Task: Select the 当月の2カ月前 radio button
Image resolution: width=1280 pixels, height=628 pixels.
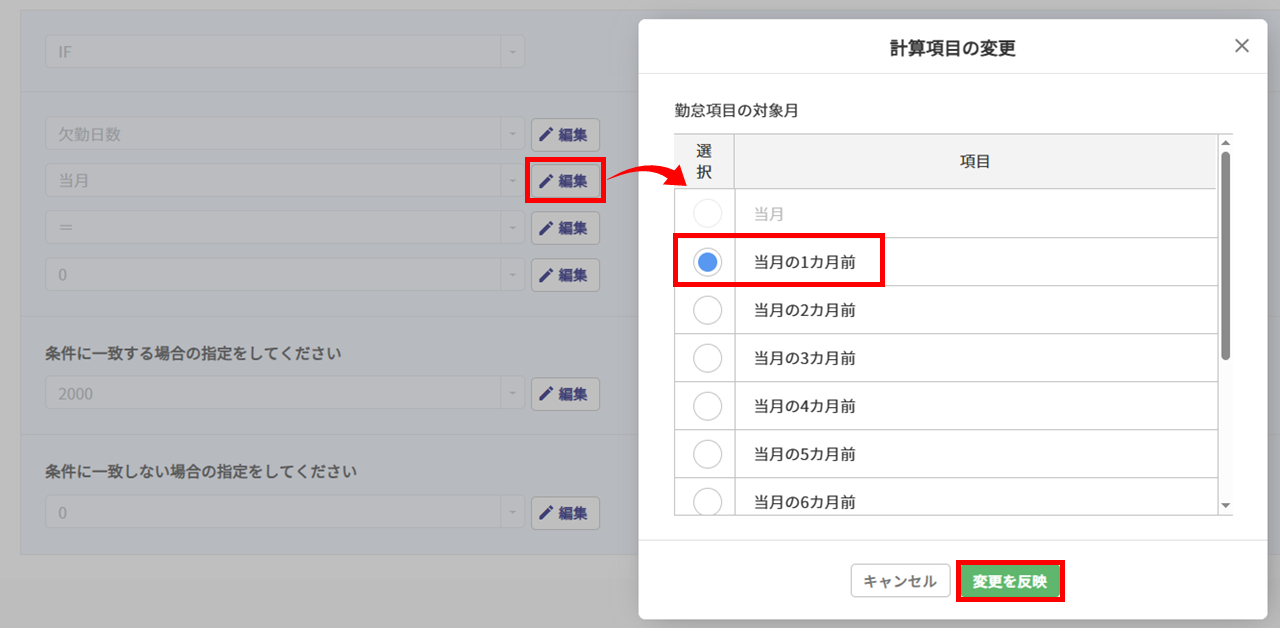Action: point(707,310)
